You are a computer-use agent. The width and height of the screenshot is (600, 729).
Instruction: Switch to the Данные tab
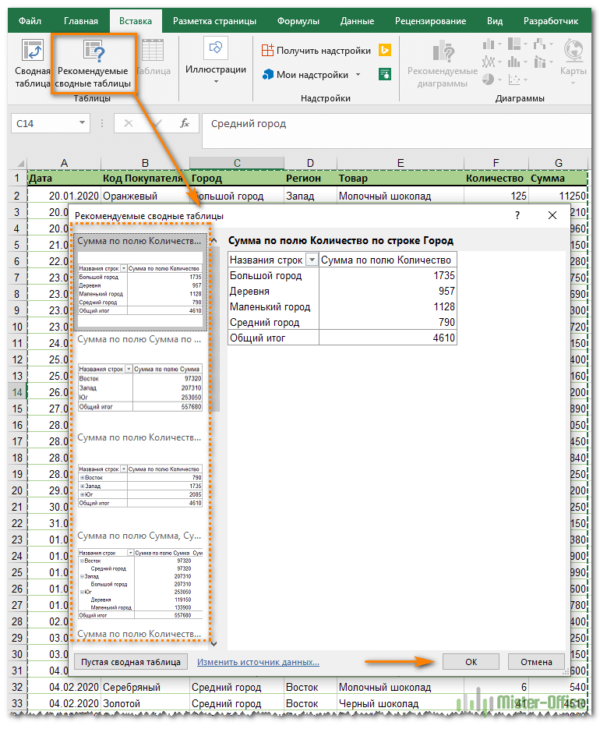click(x=357, y=21)
